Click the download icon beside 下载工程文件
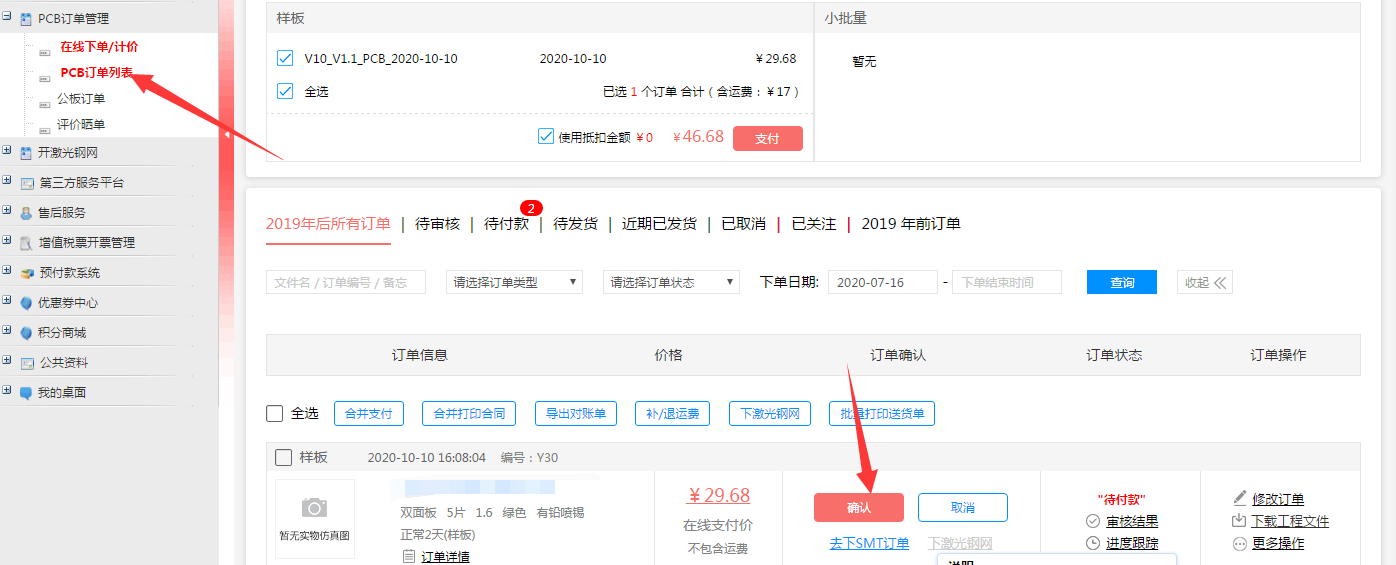 click(x=1240, y=521)
